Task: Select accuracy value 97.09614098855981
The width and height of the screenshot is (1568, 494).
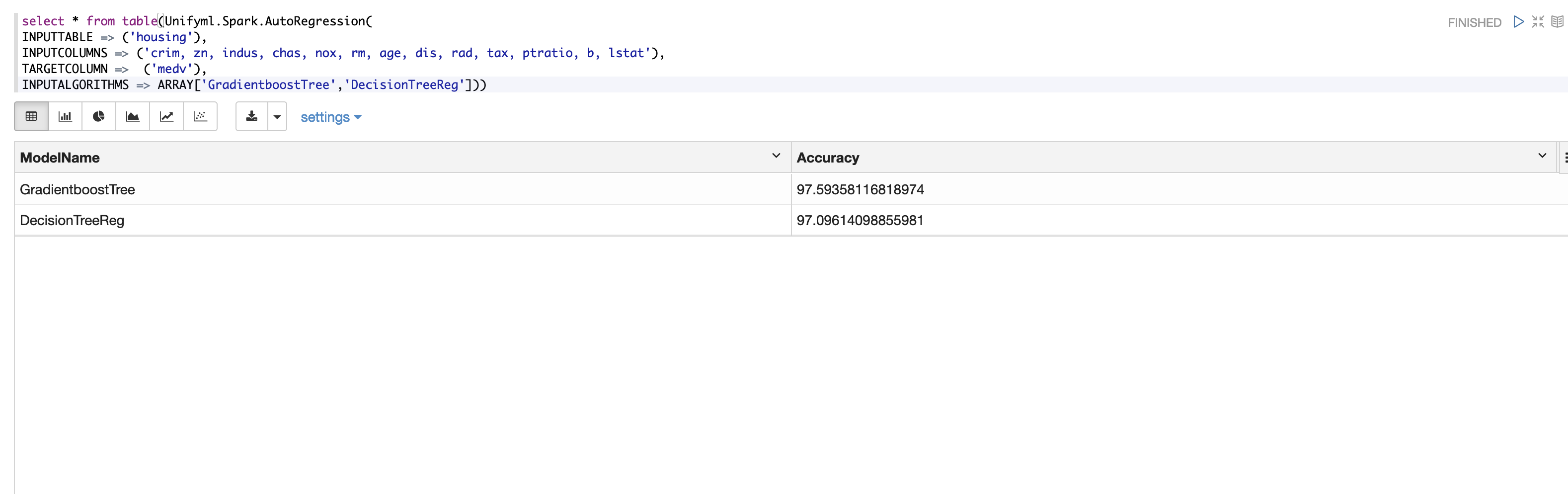Action: coord(860,221)
